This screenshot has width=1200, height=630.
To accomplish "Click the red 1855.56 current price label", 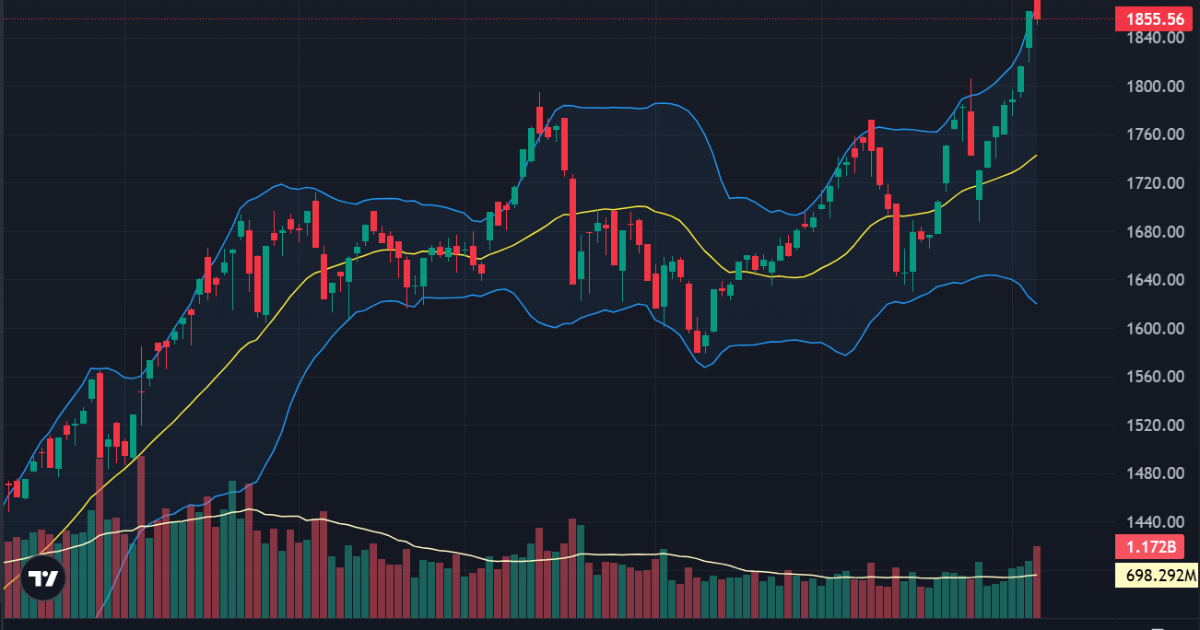I will [x=1155, y=19].
